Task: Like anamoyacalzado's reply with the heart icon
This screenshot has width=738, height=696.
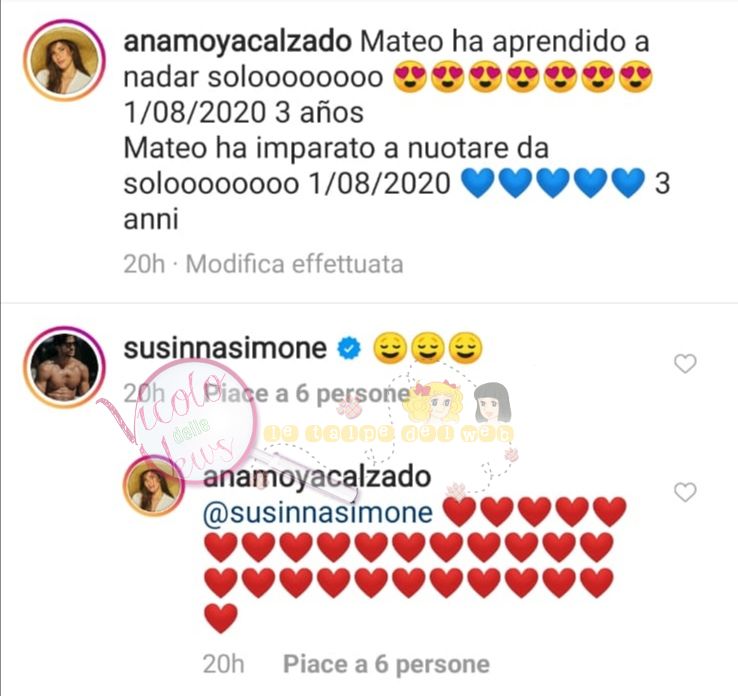Action: [685, 493]
